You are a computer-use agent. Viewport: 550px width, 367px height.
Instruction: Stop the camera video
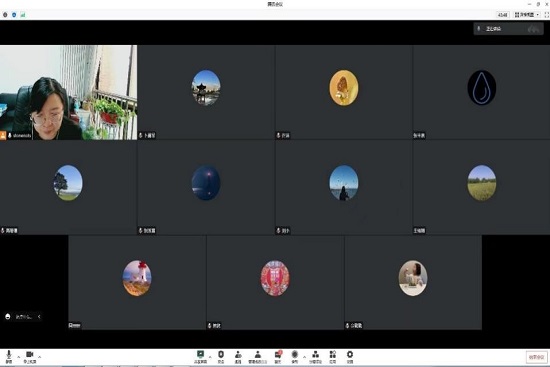tap(29, 356)
